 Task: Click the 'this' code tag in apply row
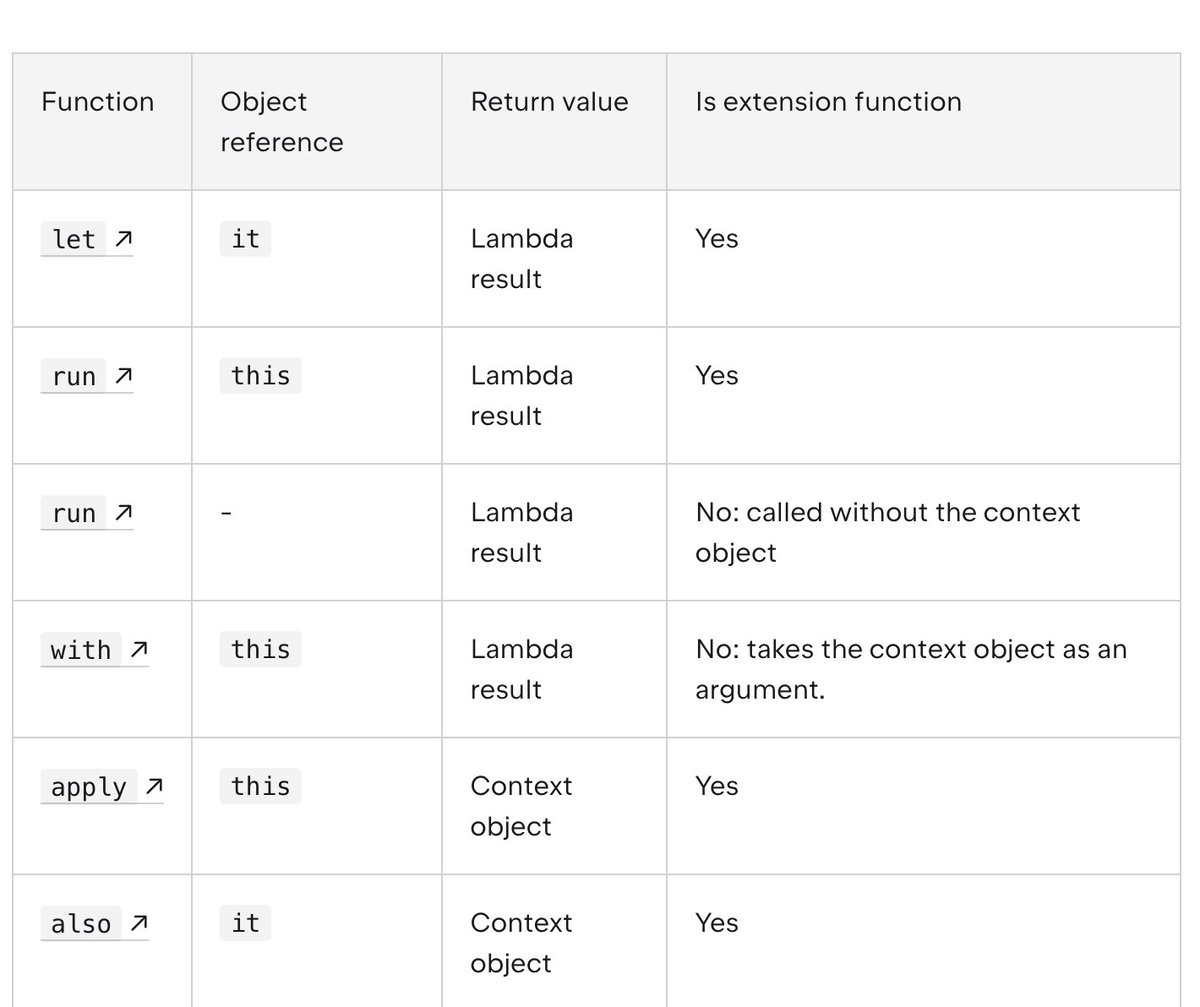[x=260, y=787]
